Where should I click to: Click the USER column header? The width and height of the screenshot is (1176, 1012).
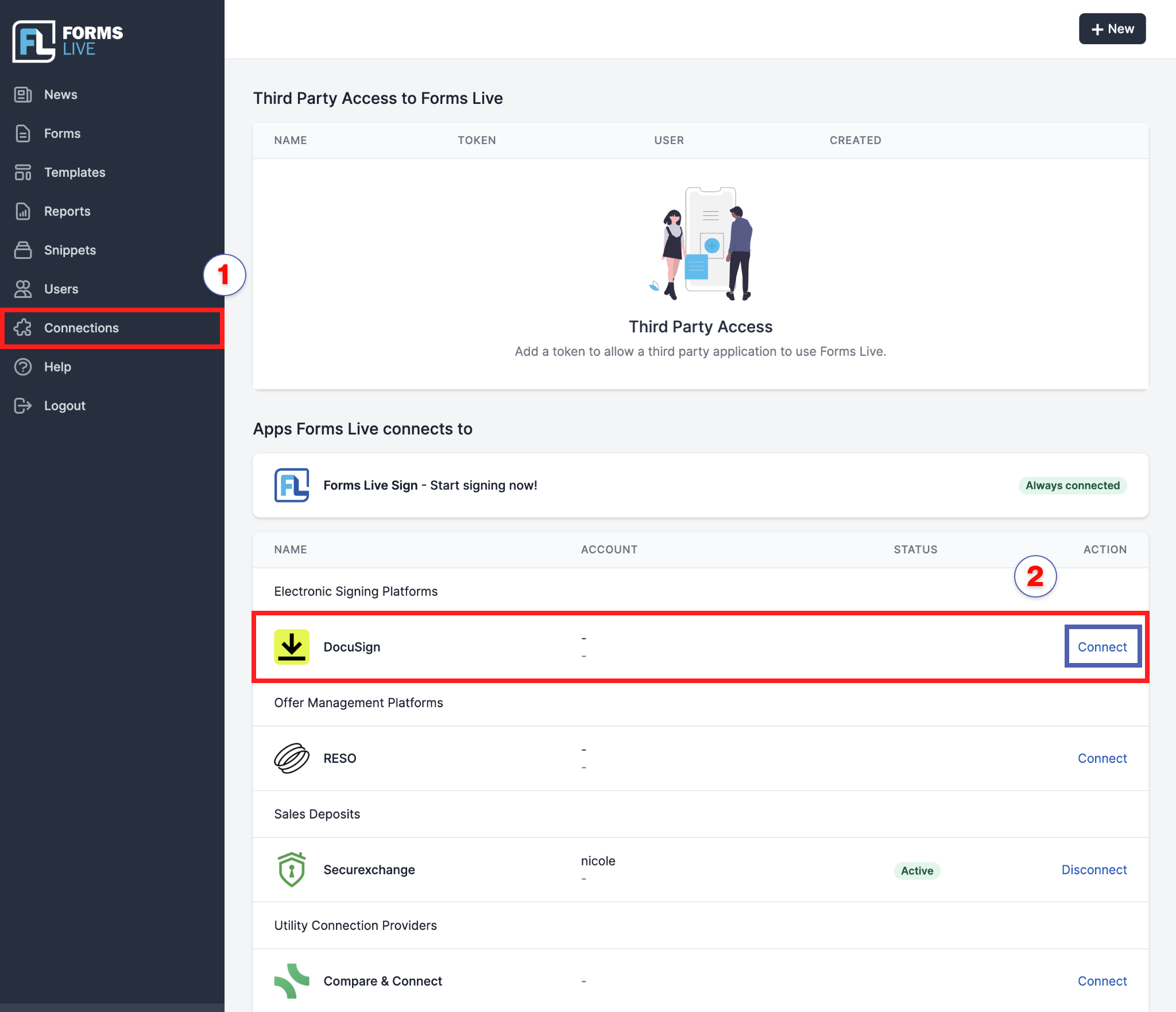(669, 140)
